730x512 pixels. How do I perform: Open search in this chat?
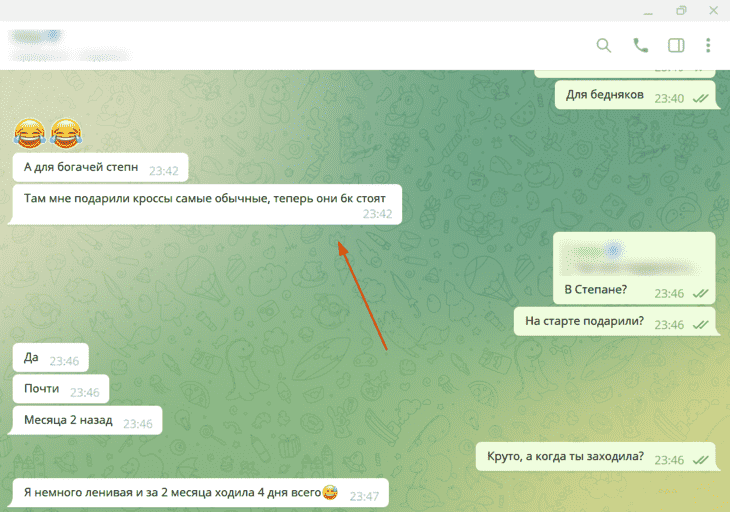[x=603, y=46]
